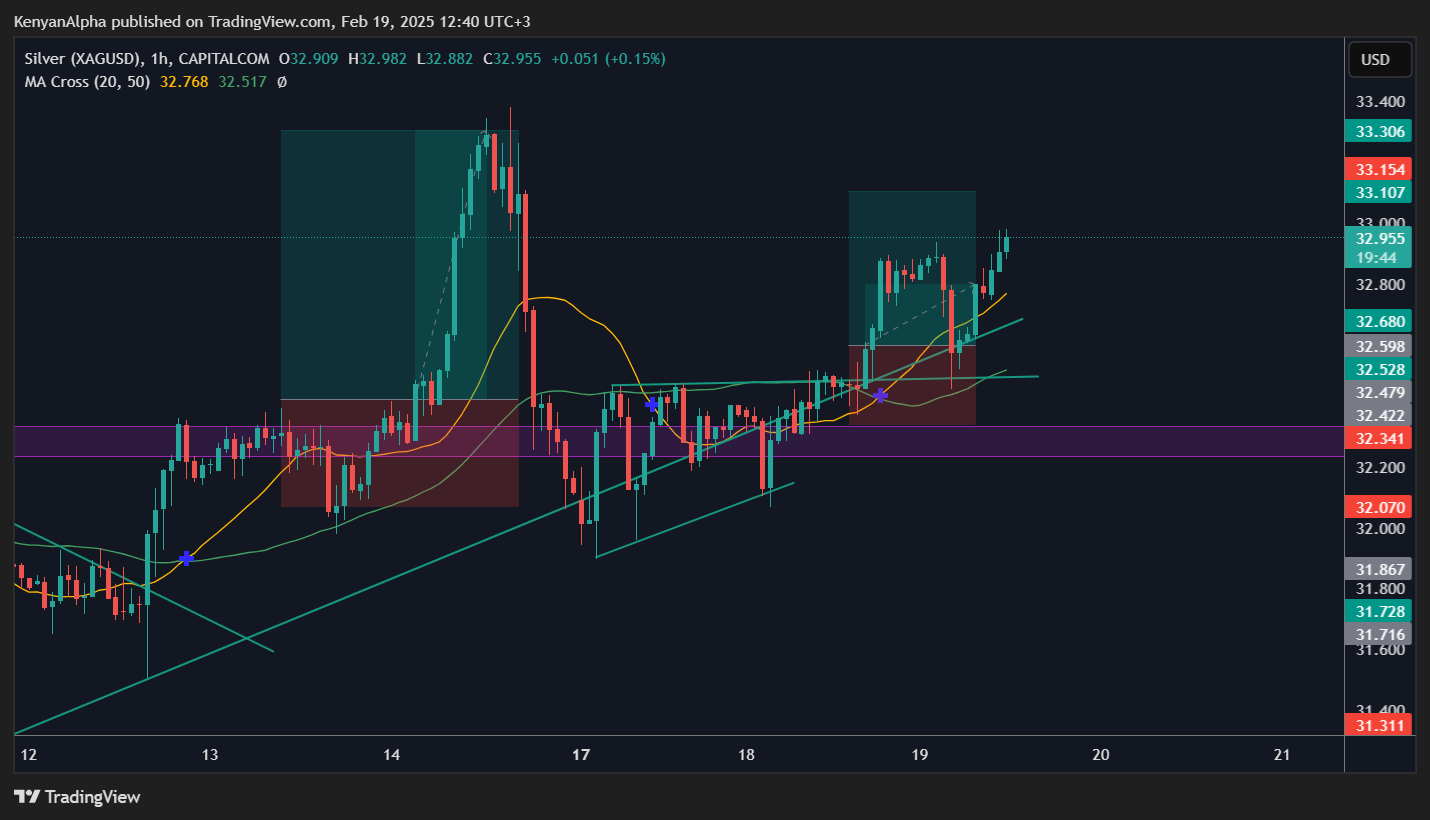Open the TradingView logo link
The height and width of the screenshot is (820, 1430).
[x=77, y=797]
